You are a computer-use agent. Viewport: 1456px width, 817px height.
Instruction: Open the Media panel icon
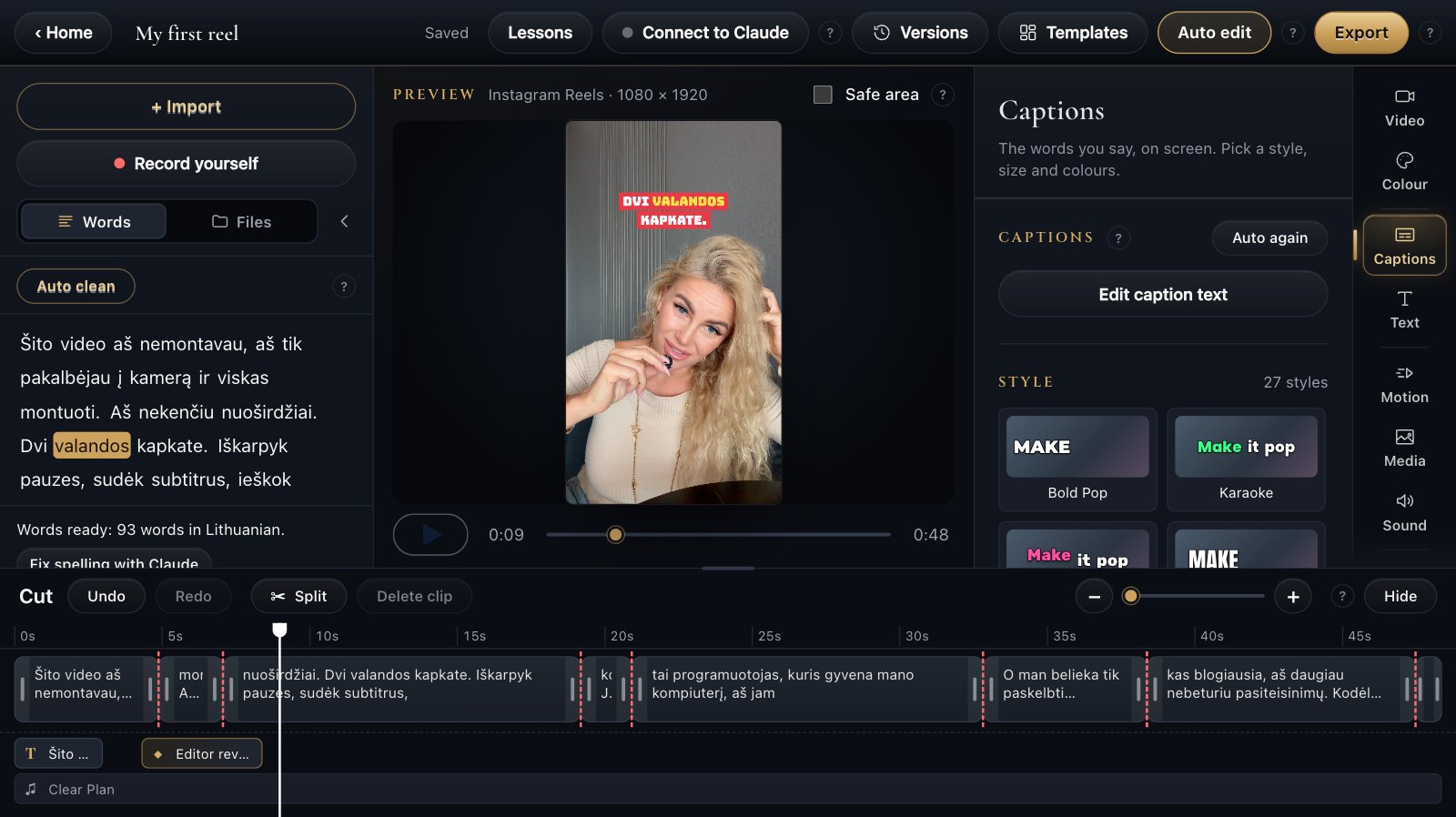(x=1404, y=449)
